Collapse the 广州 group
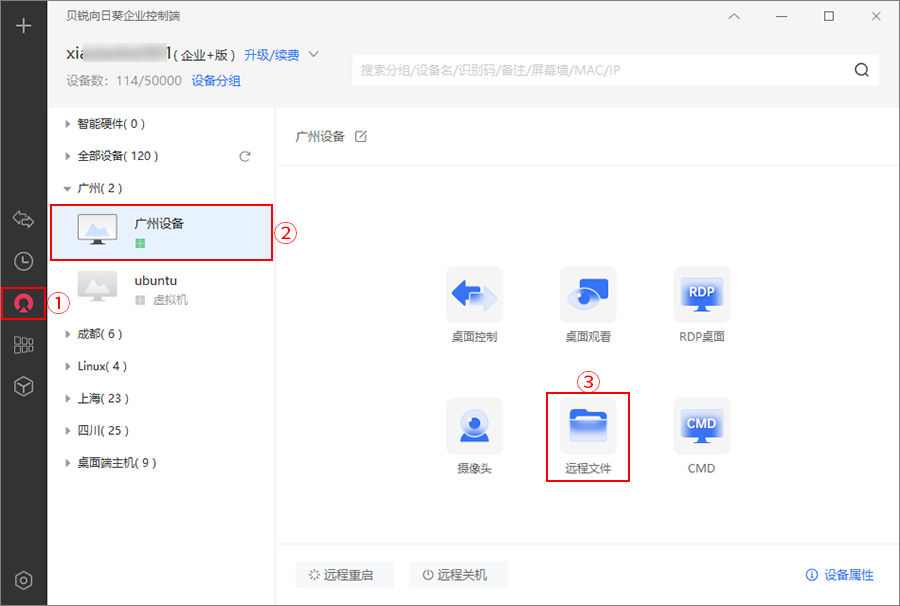The width and height of the screenshot is (900, 606). pos(68,188)
